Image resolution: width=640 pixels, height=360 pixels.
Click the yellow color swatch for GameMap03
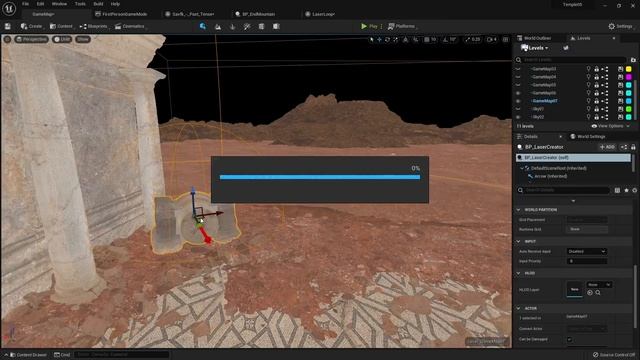pos(629,69)
